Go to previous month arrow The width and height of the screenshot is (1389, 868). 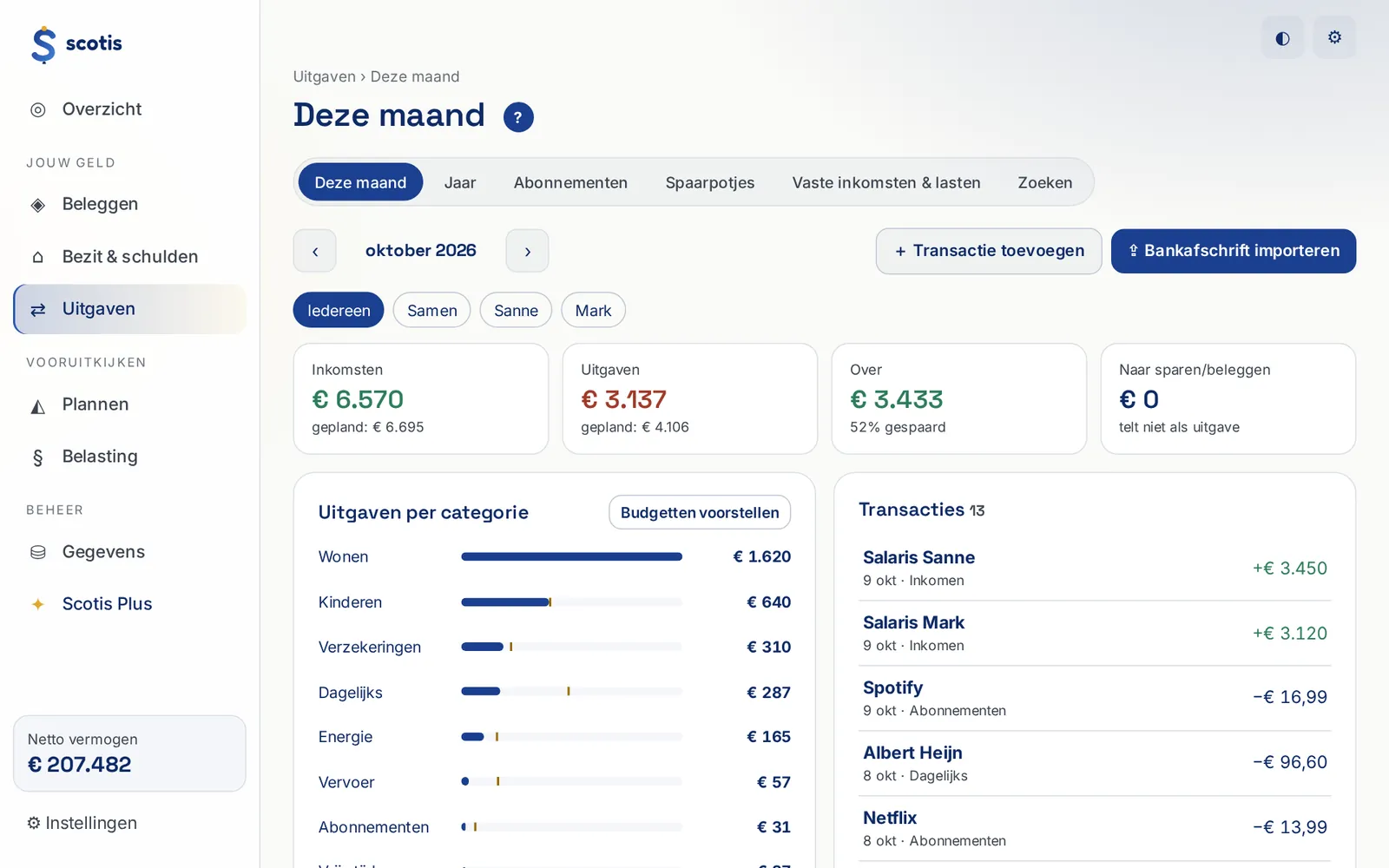click(315, 251)
